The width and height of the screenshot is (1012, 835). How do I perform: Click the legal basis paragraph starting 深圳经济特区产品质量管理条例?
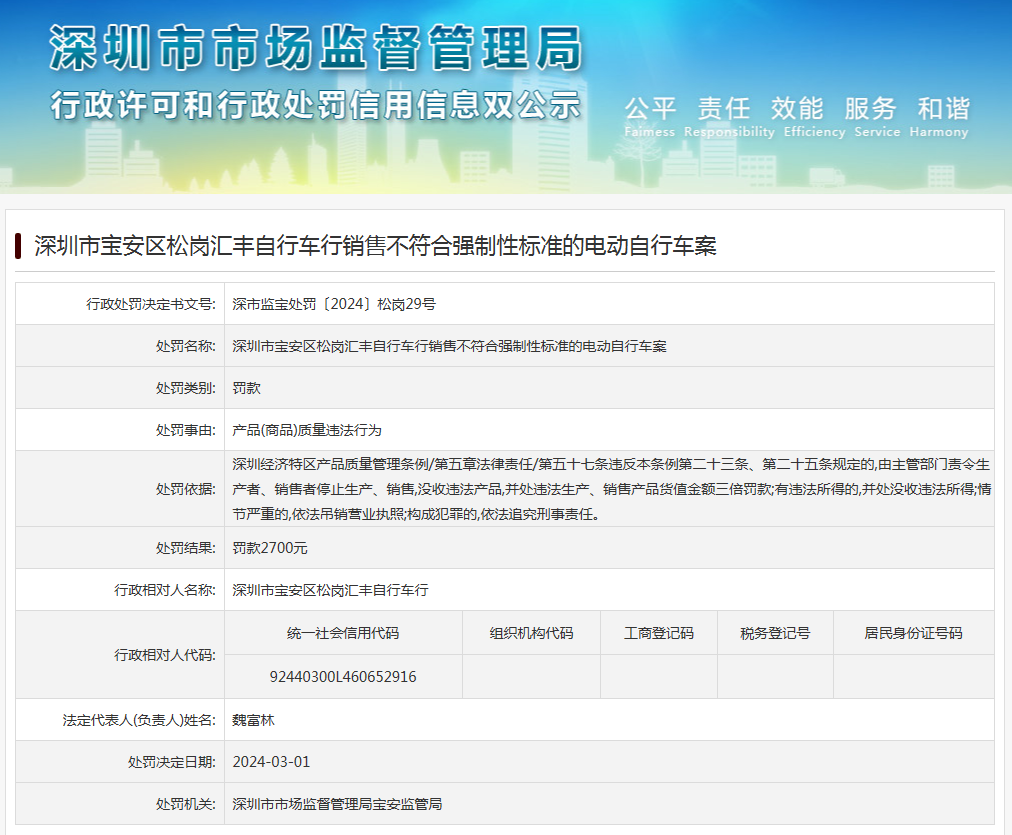[611, 489]
